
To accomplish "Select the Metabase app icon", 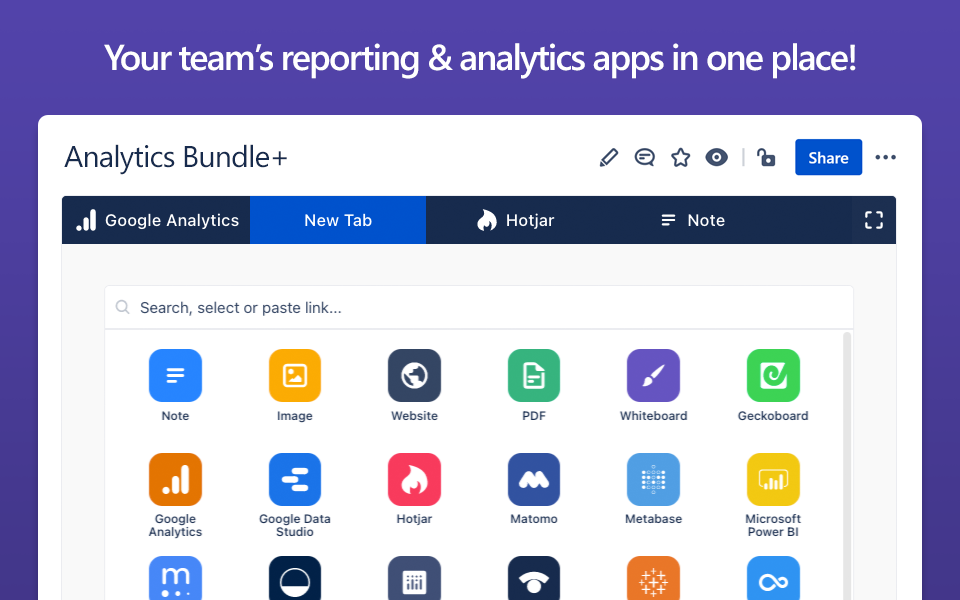I will coord(653,479).
